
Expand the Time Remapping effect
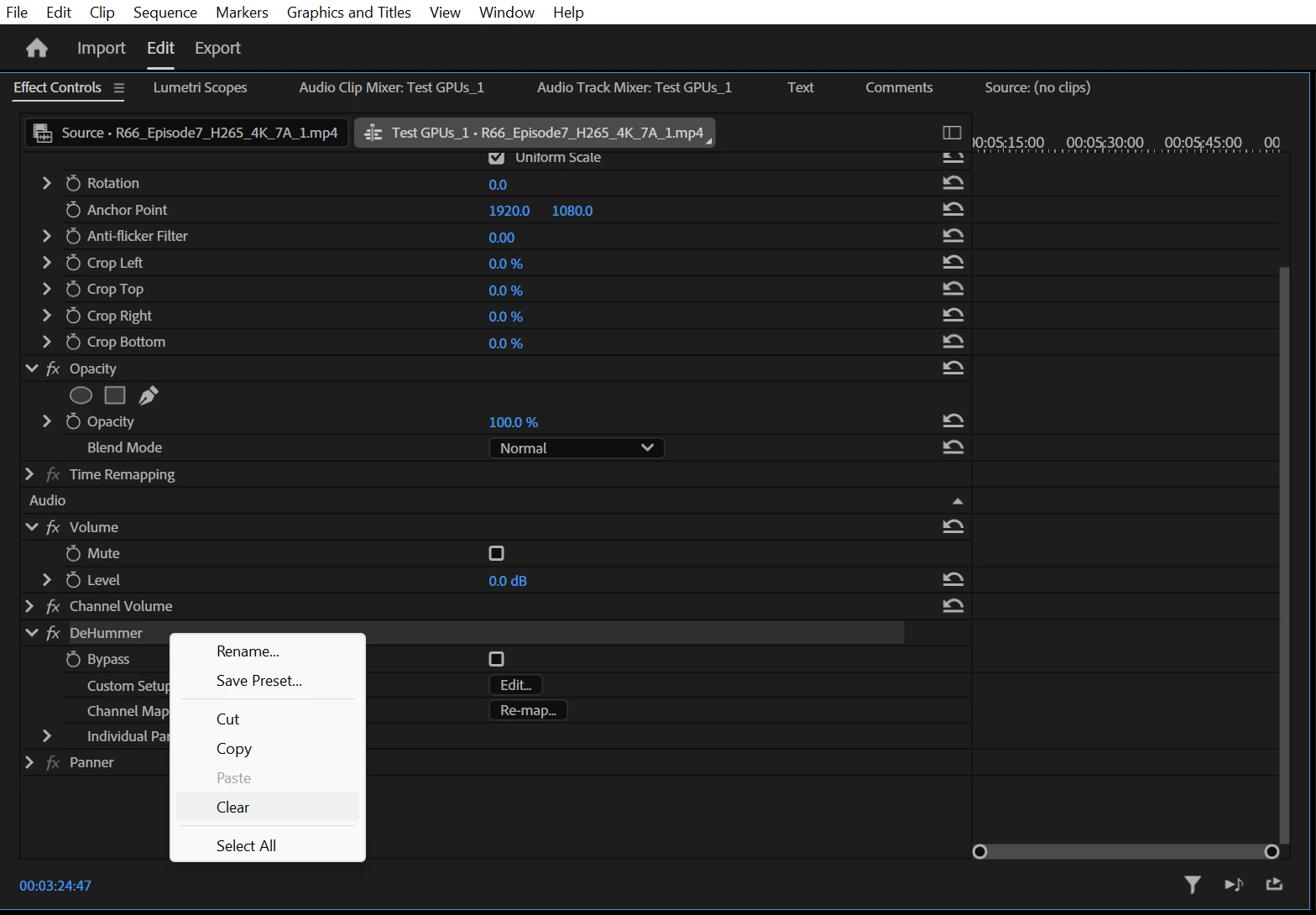(x=29, y=474)
